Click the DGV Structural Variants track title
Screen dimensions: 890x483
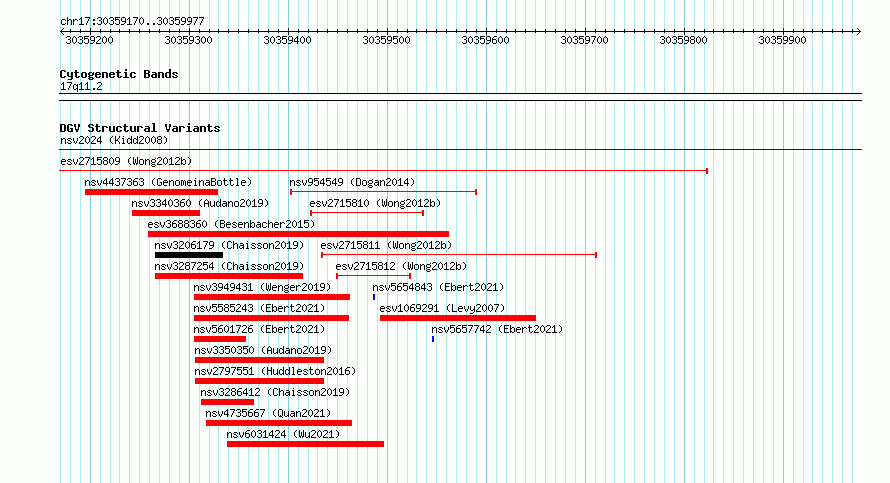(x=140, y=128)
